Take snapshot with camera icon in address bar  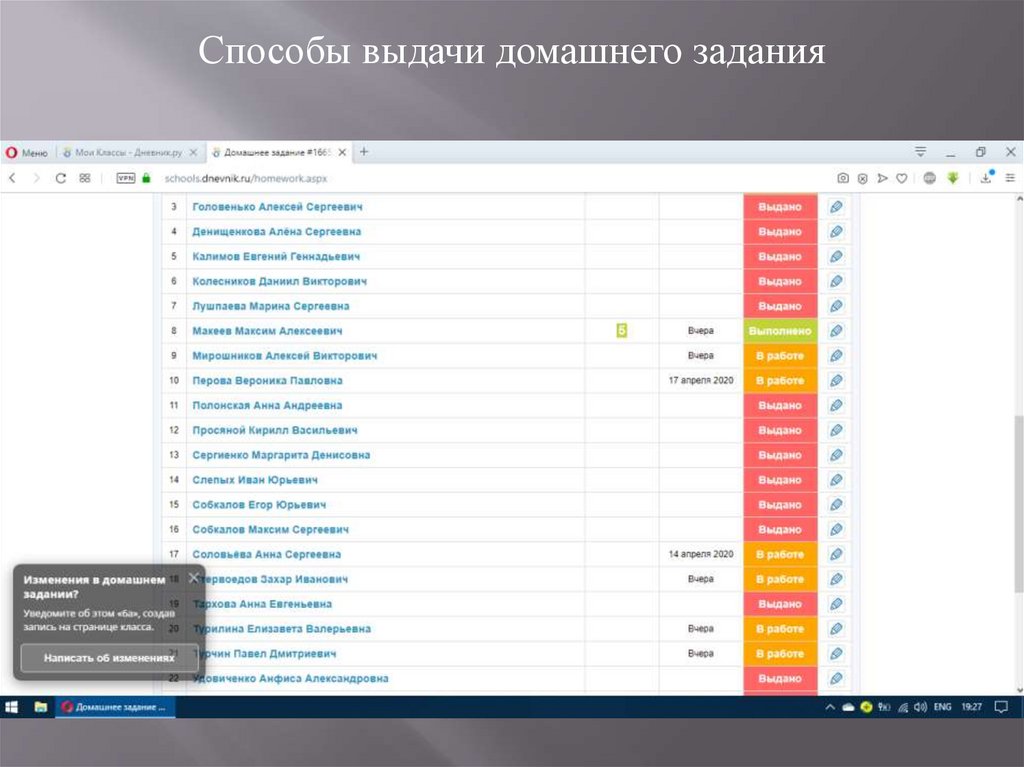tap(843, 178)
